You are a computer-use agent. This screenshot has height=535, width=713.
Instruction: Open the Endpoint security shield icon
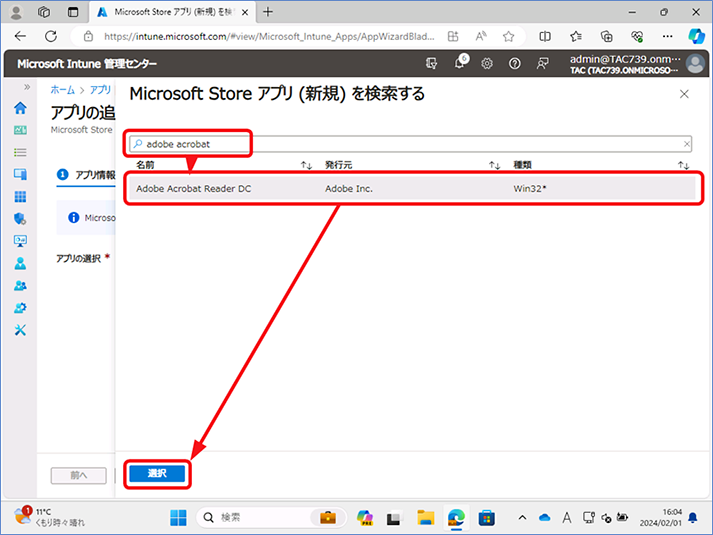tap(20, 219)
